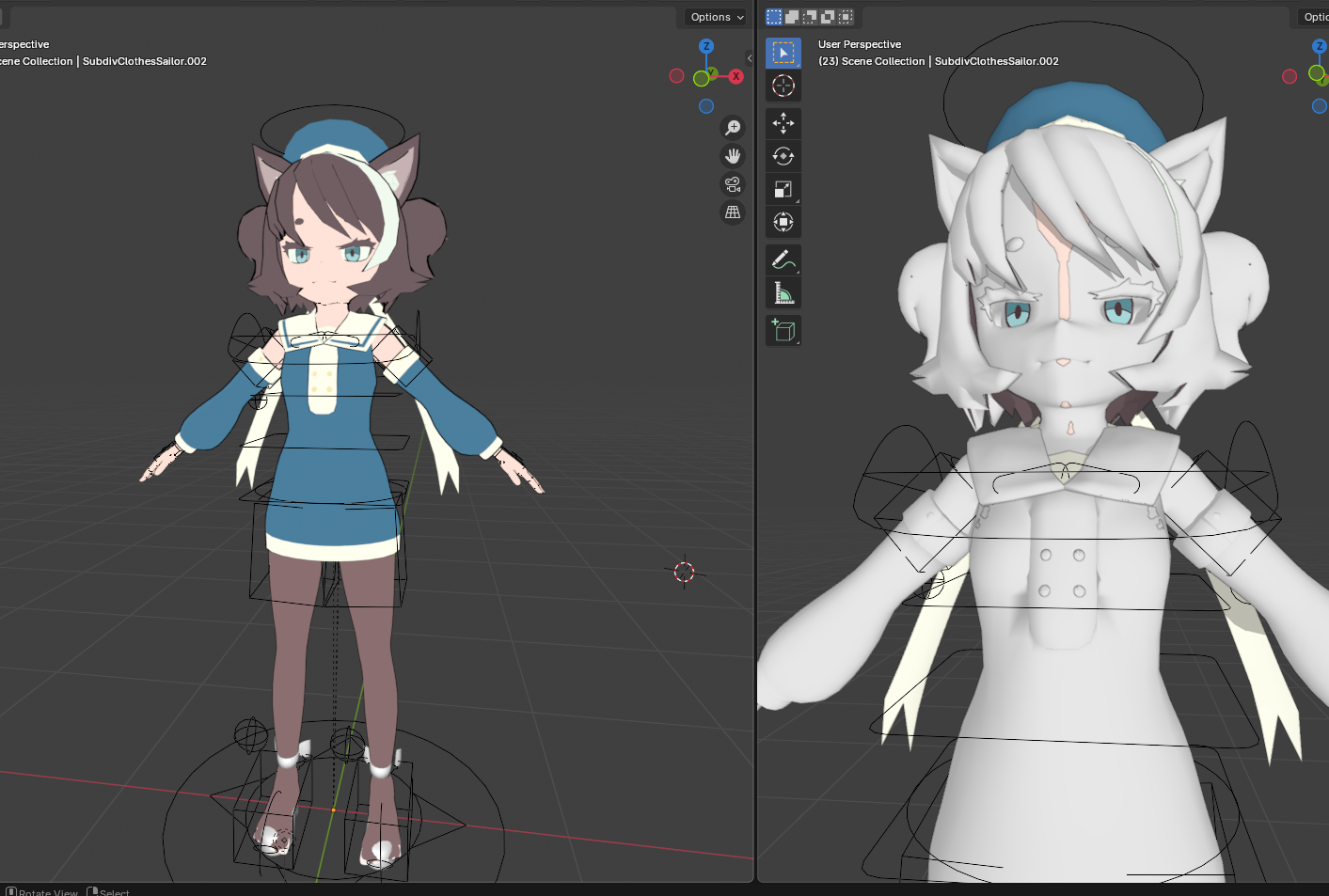Open the Options dropdown in left viewport

(717, 17)
